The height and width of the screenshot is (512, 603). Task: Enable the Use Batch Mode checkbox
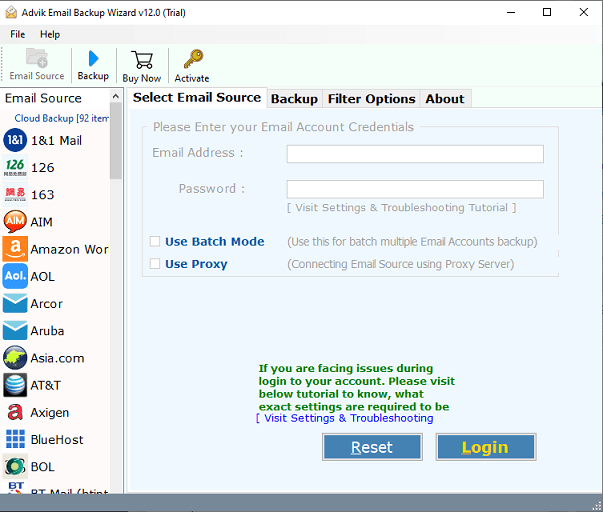(155, 241)
